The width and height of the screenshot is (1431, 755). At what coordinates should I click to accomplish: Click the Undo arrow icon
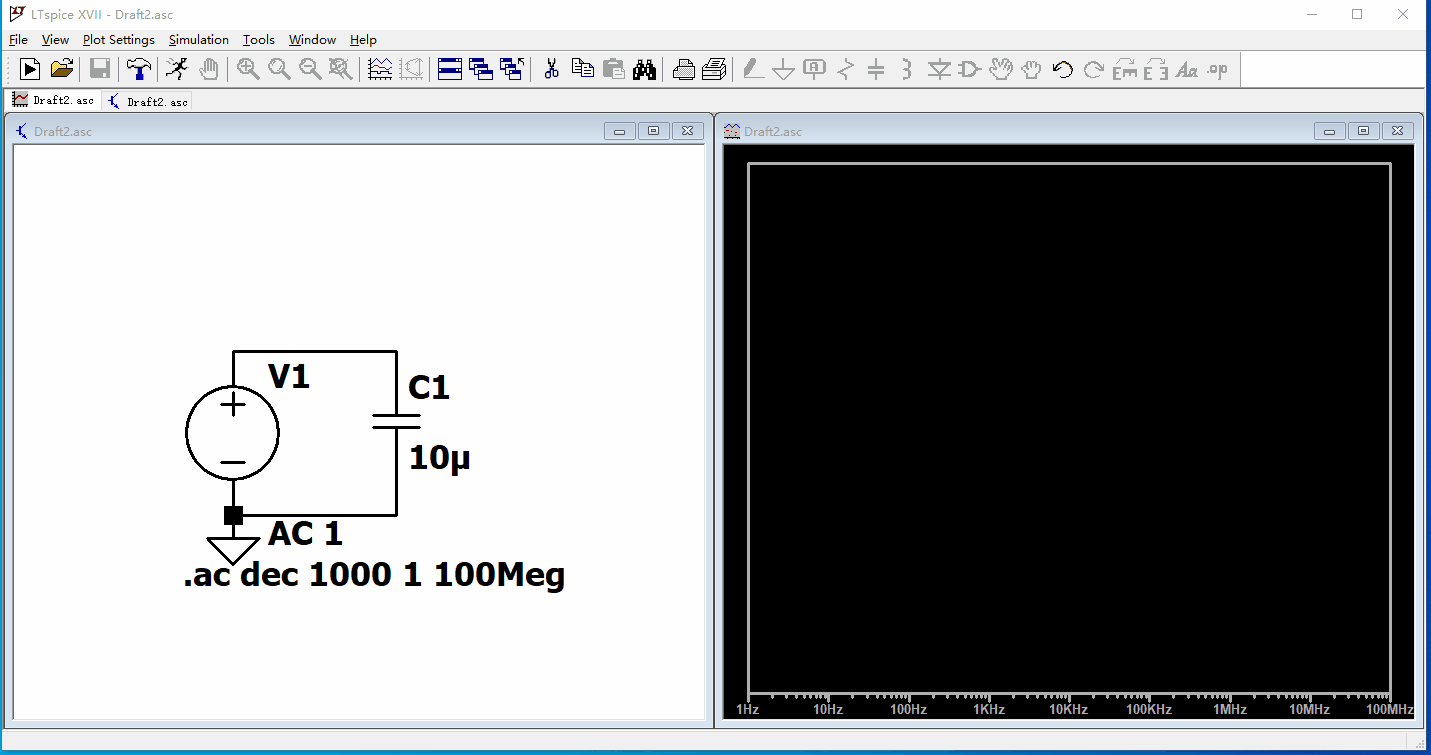tap(1063, 69)
